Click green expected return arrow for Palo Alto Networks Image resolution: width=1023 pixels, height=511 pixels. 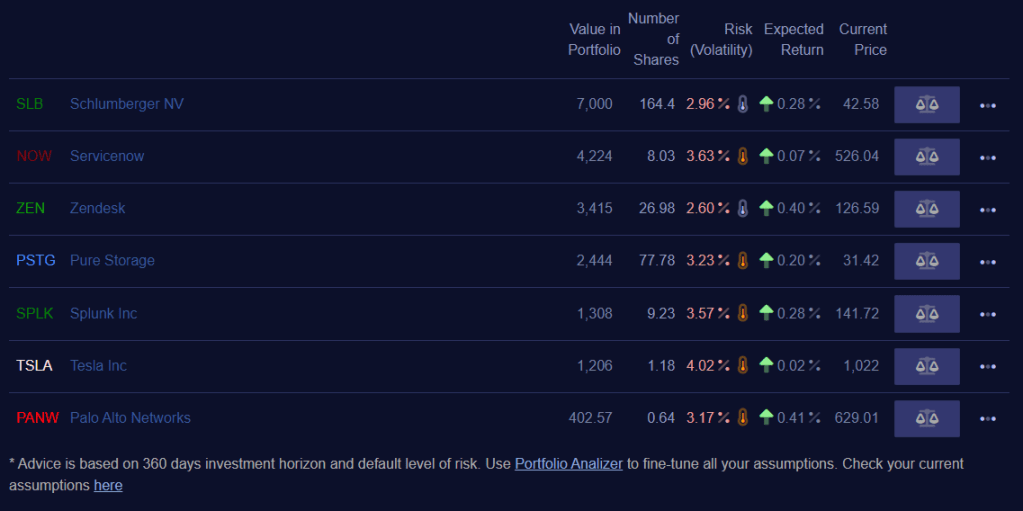coord(767,418)
